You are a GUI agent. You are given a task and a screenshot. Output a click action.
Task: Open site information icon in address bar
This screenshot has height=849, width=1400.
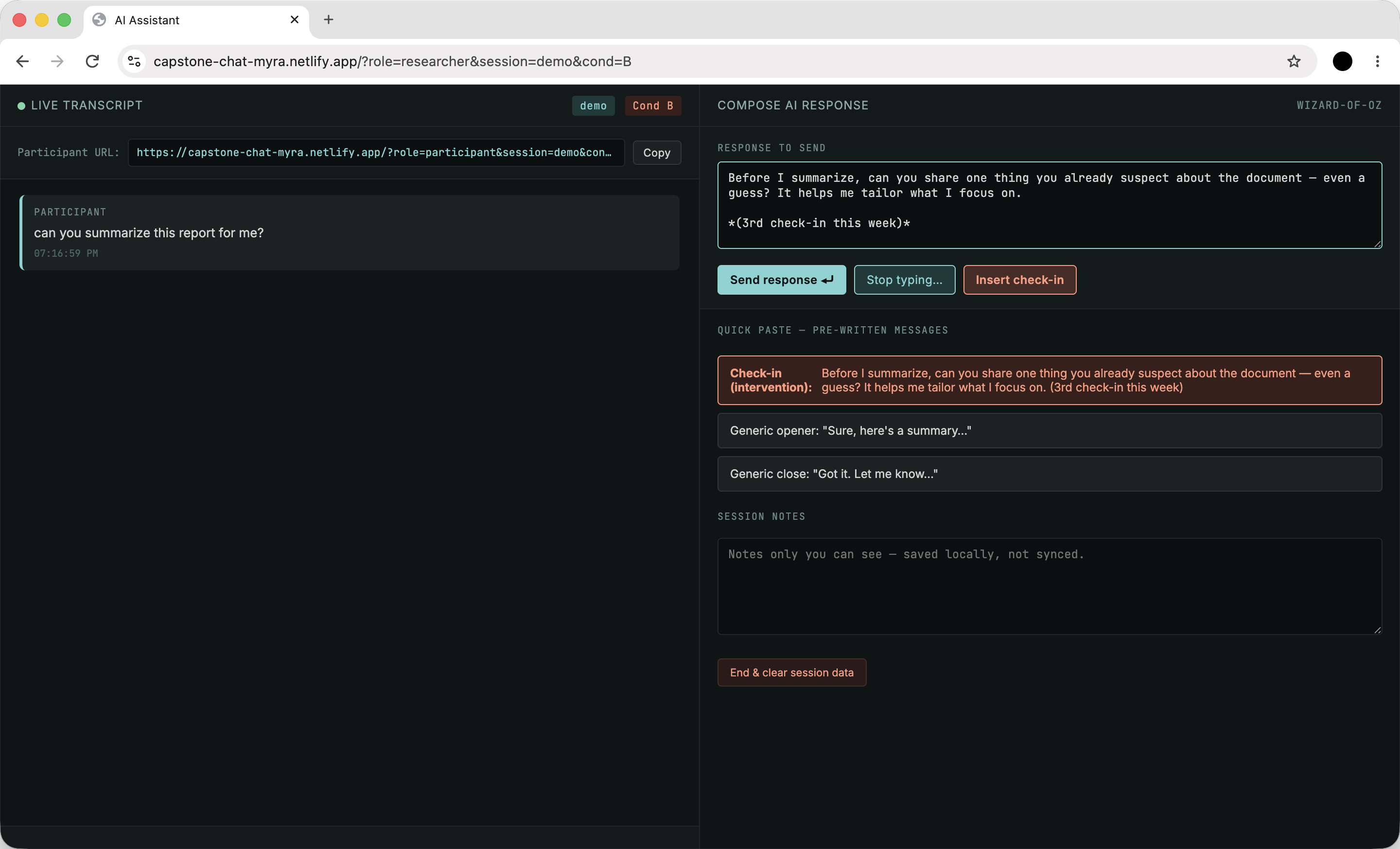(x=134, y=61)
